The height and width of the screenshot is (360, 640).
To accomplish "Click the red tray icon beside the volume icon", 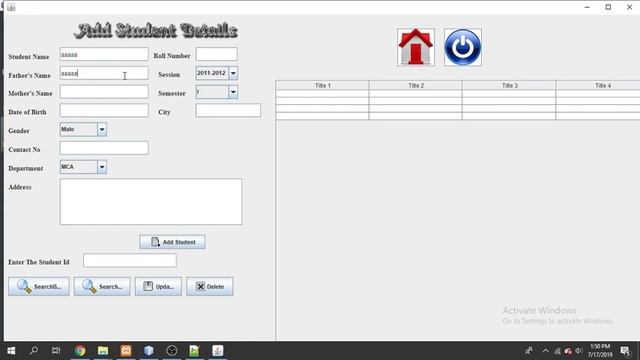I will click(568, 351).
